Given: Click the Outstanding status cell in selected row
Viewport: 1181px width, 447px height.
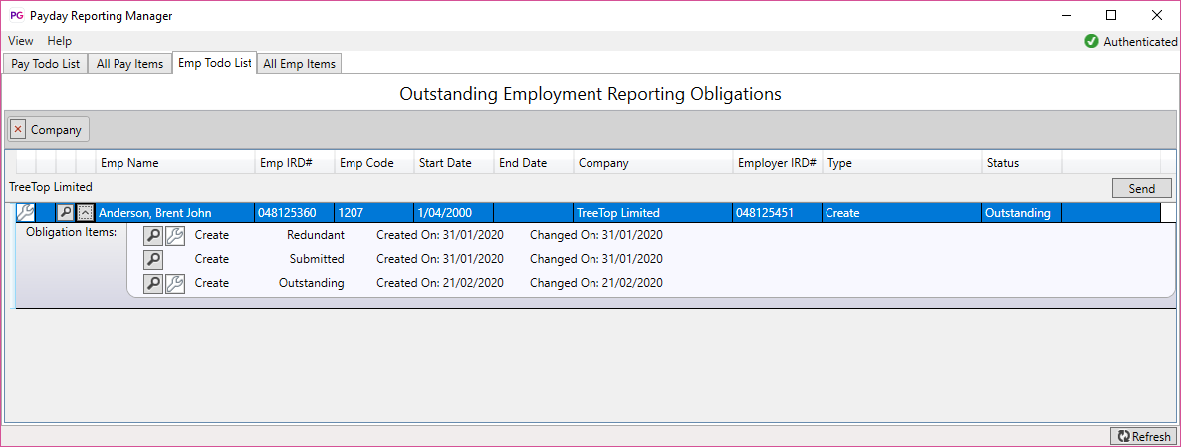Looking at the screenshot, I should [1022, 213].
